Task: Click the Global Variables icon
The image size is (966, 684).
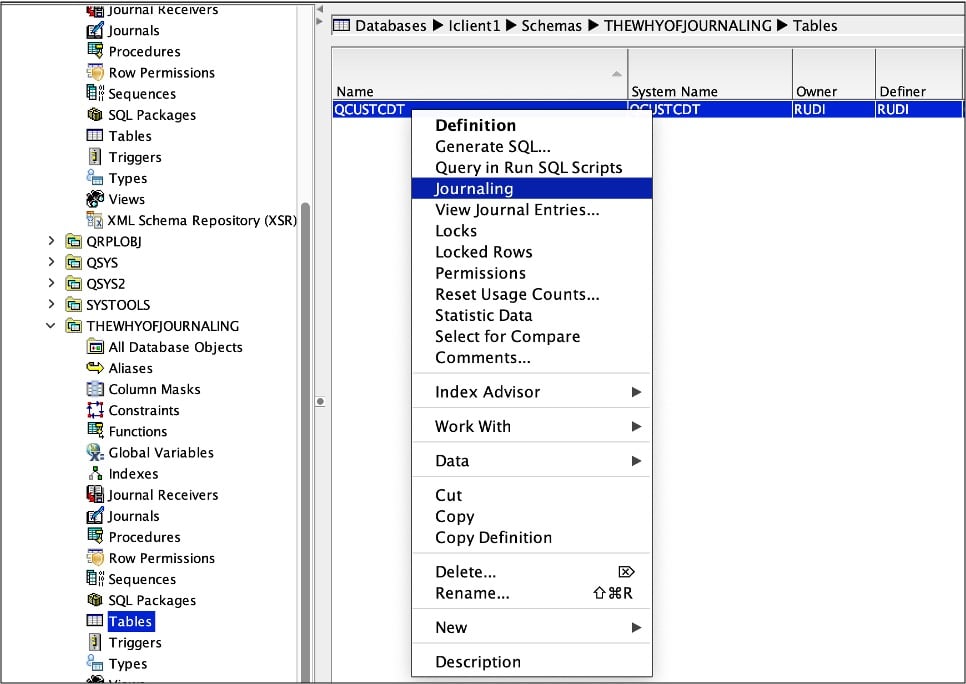Action: coord(95,452)
